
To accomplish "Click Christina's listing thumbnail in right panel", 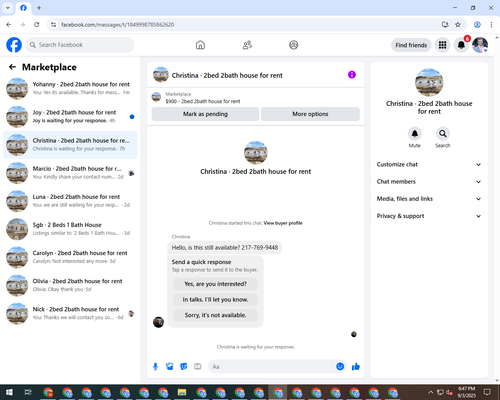I will tap(429, 82).
